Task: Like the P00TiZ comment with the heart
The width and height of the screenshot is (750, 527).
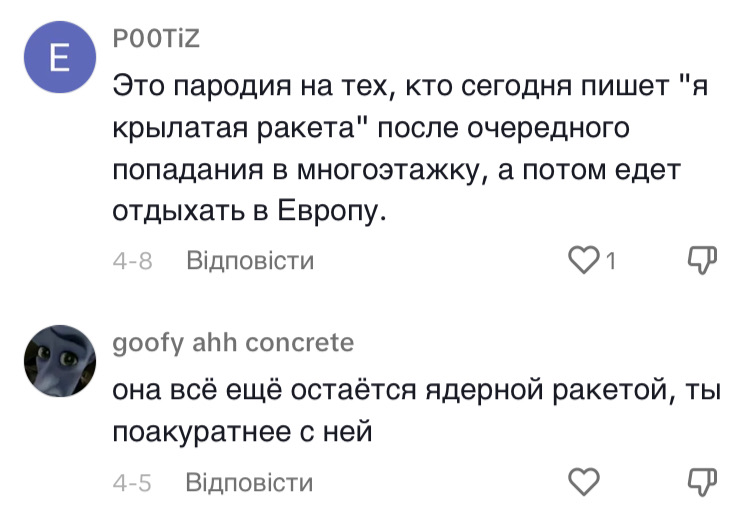Action: (x=582, y=261)
